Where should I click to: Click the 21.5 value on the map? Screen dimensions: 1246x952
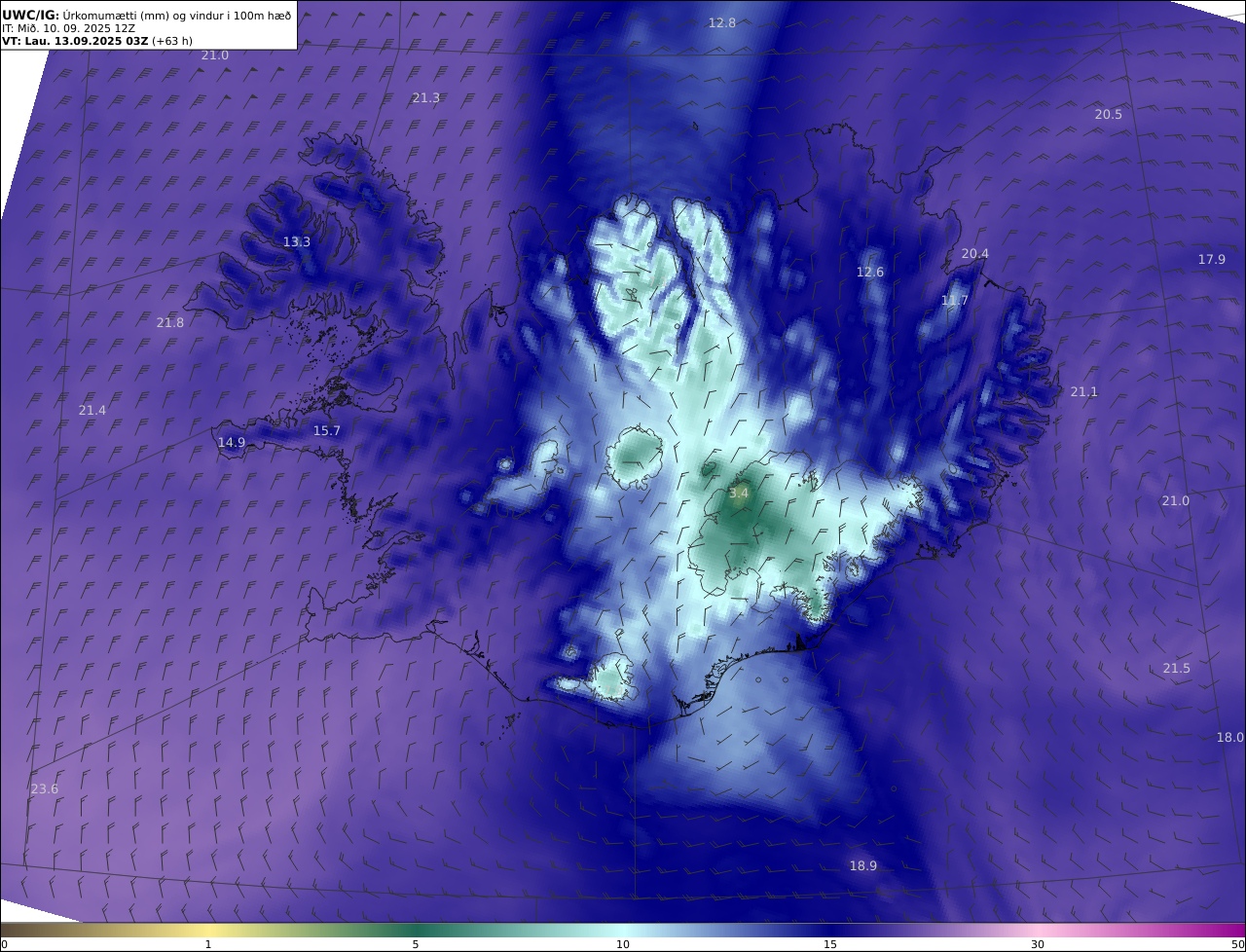coord(1176,668)
